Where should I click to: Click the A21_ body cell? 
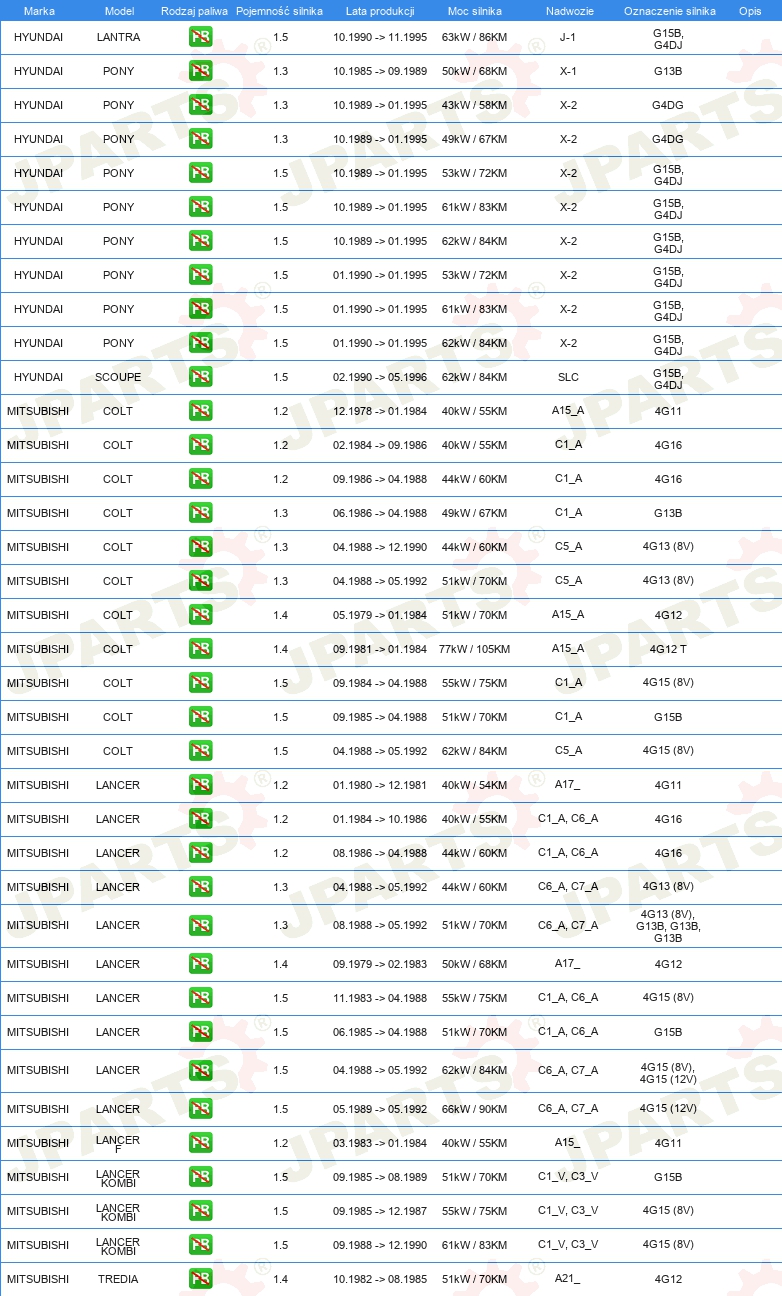[x=568, y=1280]
